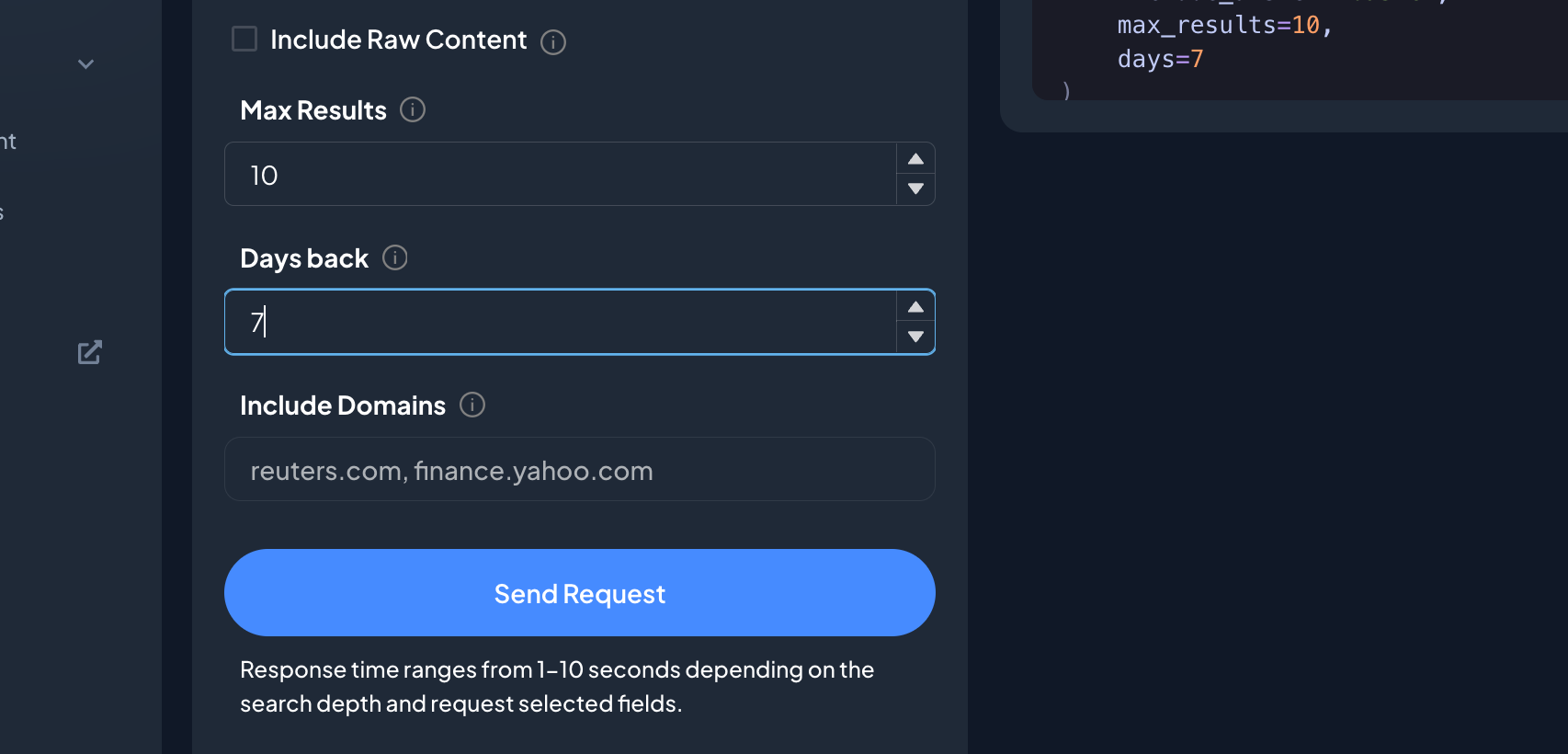The width and height of the screenshot is (1568, 754).
Task: Click the Include Raw Content label
Action: click(399, 40)
